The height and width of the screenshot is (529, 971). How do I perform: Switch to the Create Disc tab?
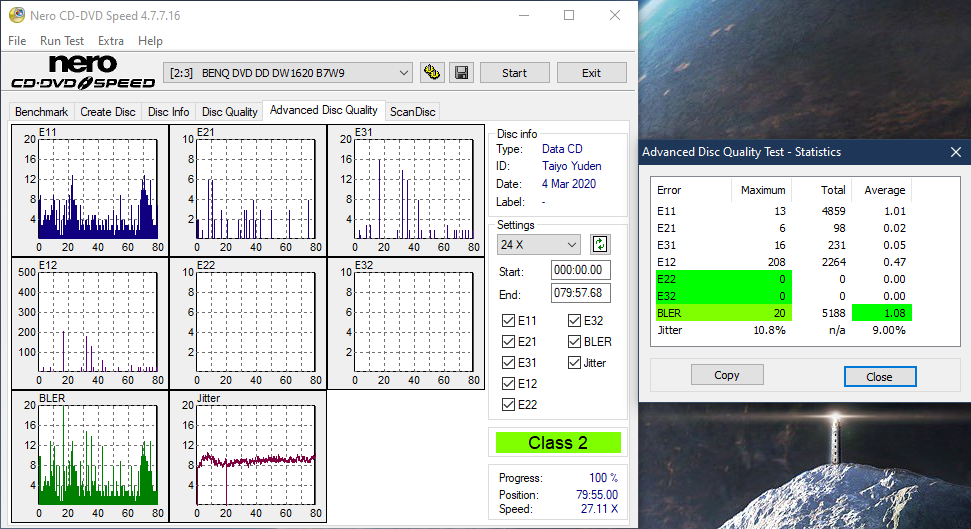pos(108,111)
